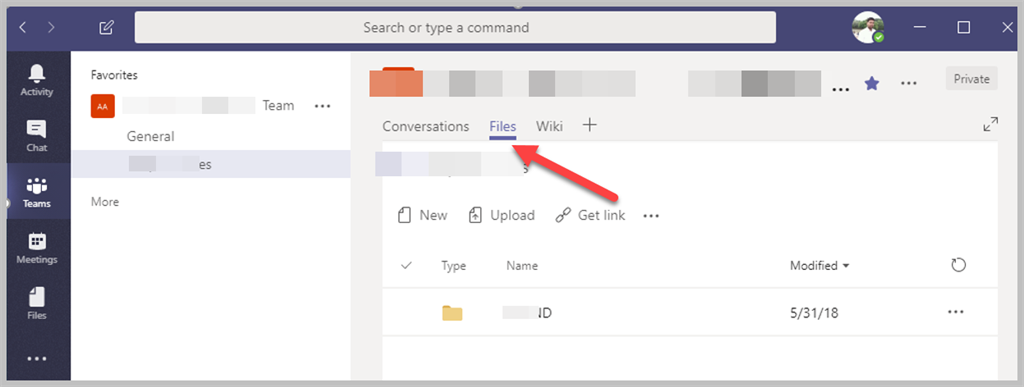Viewport: 1024px width, 387px height.
Task: Open Activity in the left rail
Action: tap(37, 80)
